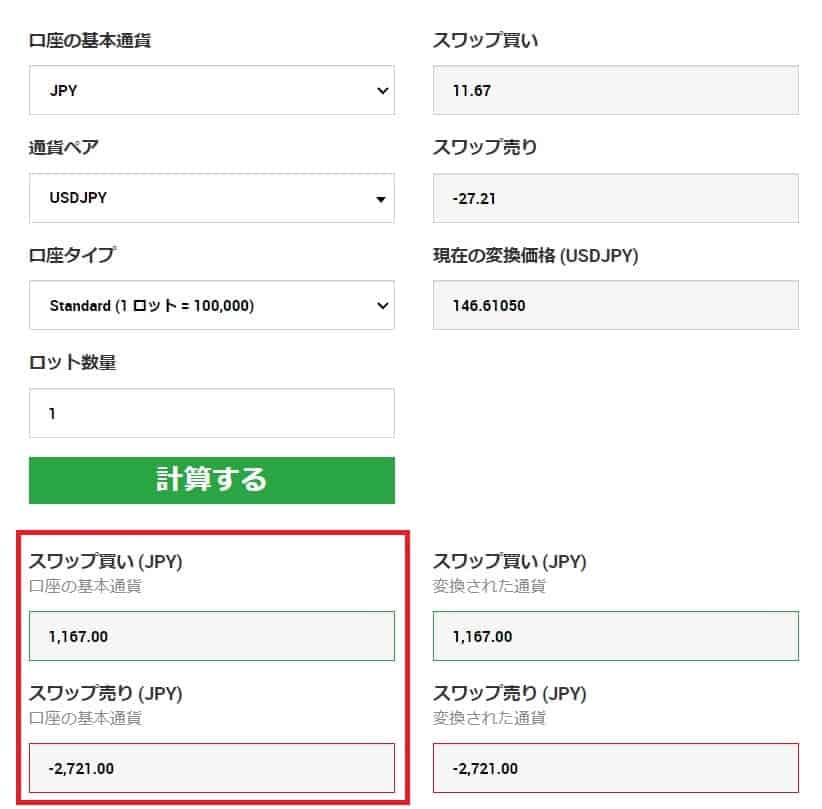Expand the 通貨ペア currency pair selector
This screenshot has width=822, height=809.
pos(211,198)
